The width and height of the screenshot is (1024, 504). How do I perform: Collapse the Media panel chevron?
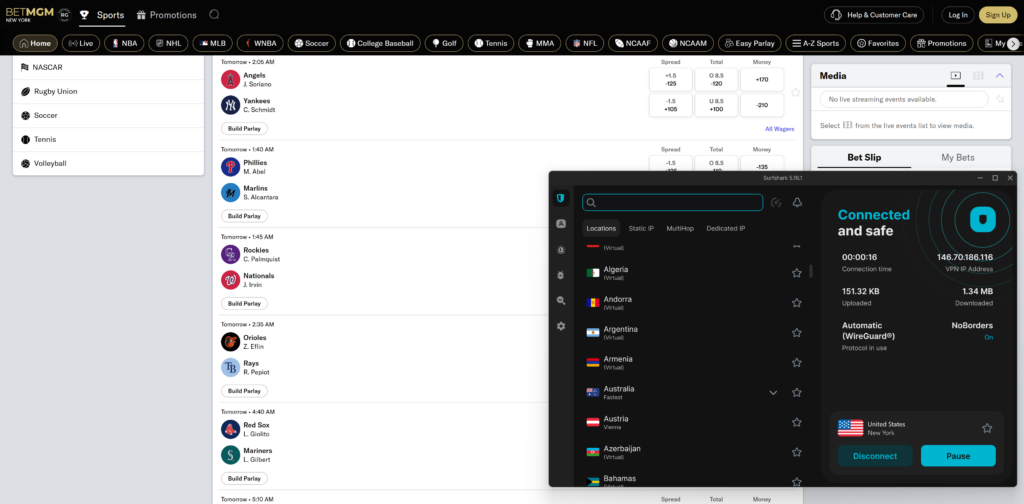[x=1000, y=76]
